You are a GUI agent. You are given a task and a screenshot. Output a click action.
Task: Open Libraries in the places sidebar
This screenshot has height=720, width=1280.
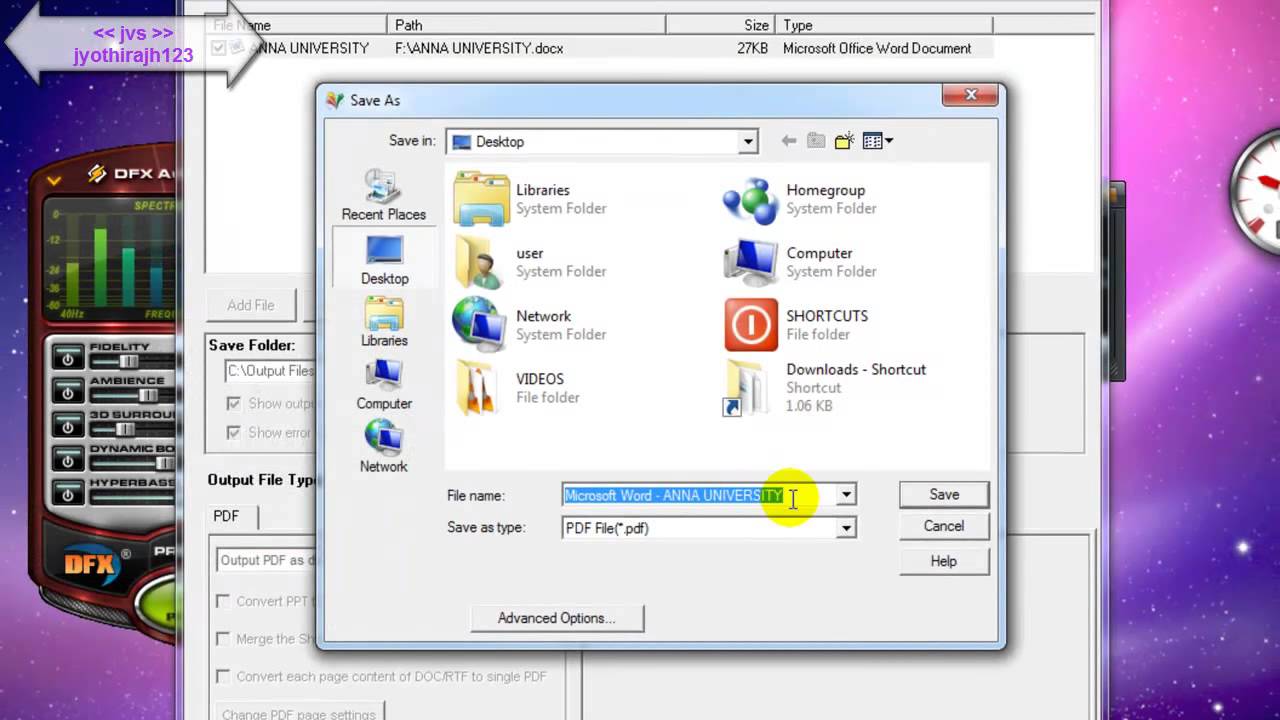(384, 322)
